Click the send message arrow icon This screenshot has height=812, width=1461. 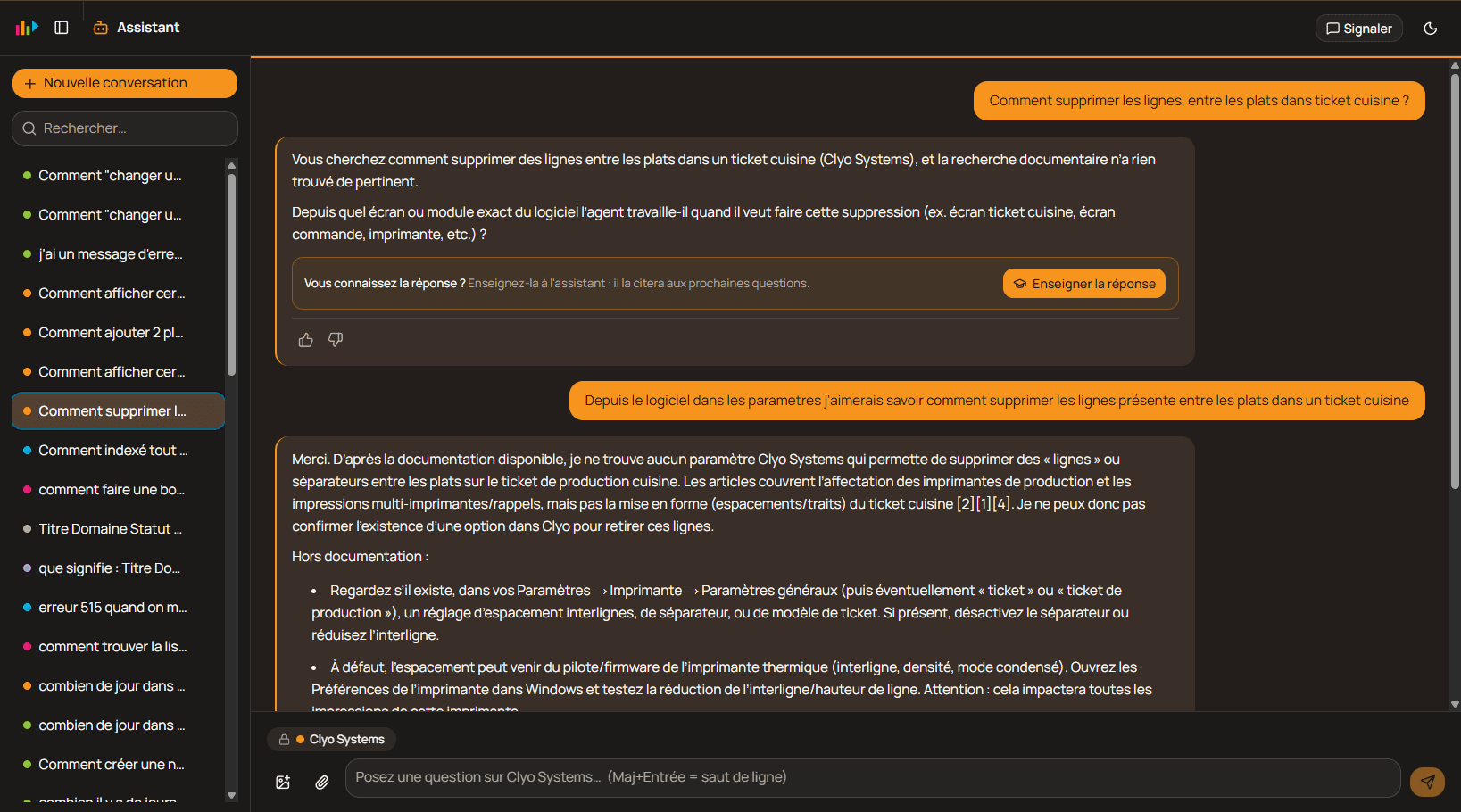point(1427,782)
